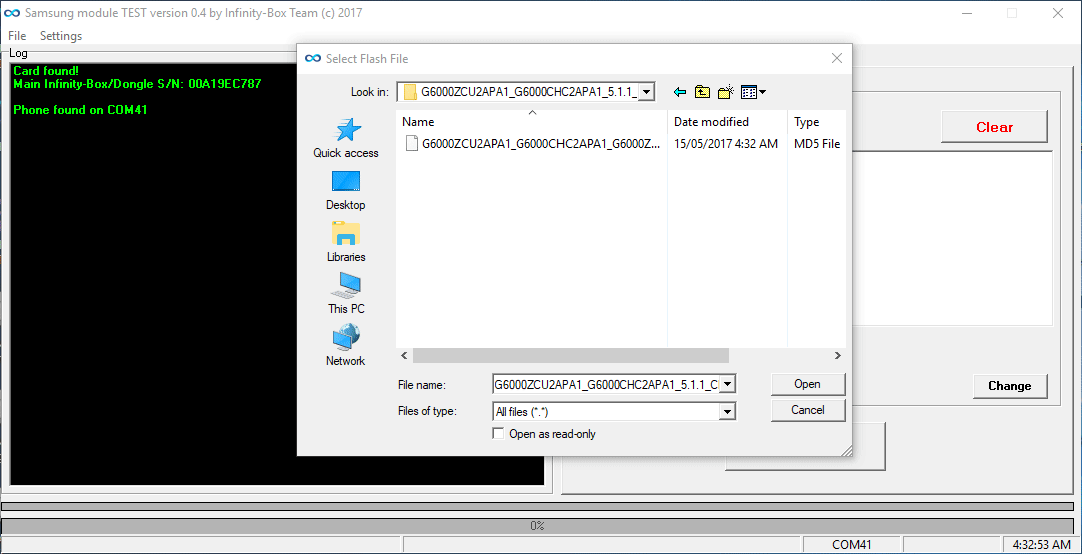This screenshot has height=554, width=1082.
Task: Click the 15/05/2017 4:32 AM date cell
Action: (725, 144)
